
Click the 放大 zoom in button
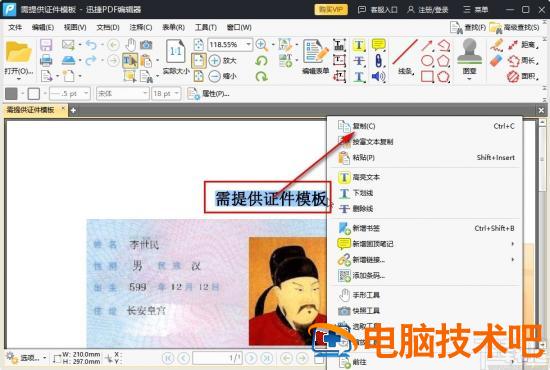[x=223, y=60]
